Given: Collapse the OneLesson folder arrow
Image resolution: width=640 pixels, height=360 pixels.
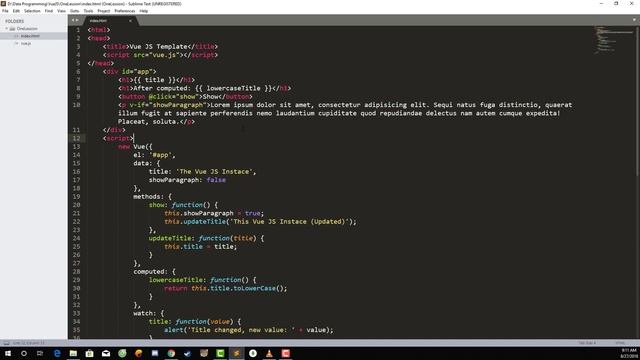Looking at the screenshot, I should click(7, 29).
